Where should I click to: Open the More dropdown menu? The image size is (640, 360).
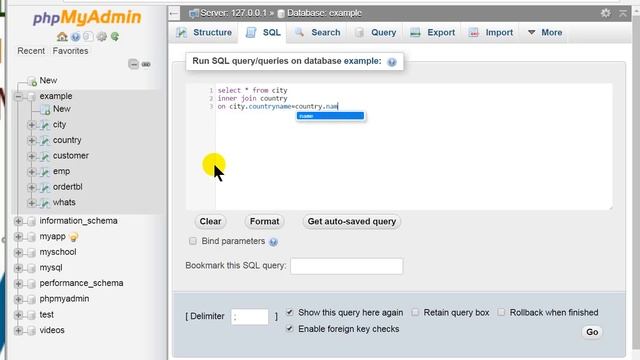545,33
